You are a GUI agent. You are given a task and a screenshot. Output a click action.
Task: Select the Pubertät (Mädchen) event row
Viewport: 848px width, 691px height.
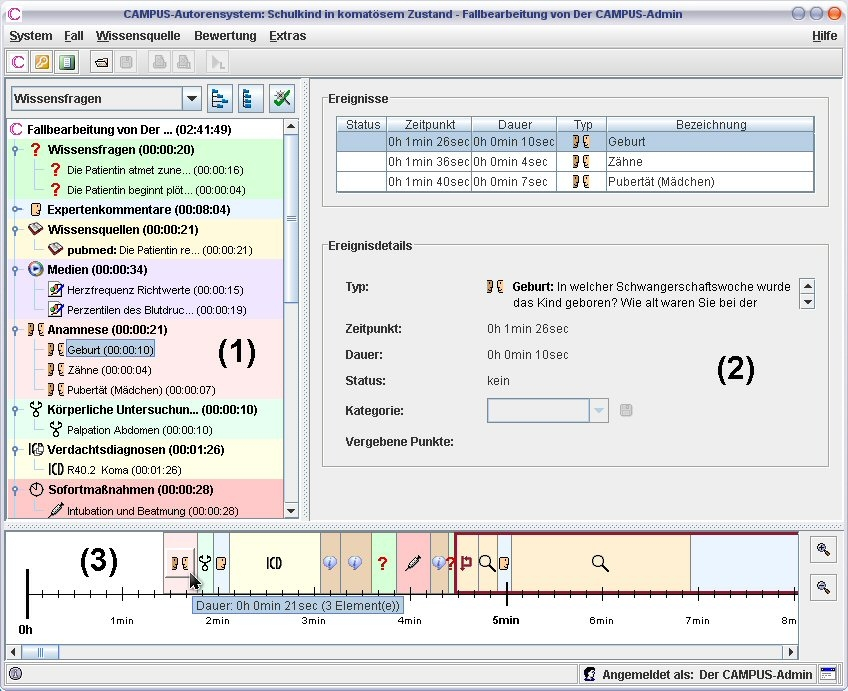[575, 182]
